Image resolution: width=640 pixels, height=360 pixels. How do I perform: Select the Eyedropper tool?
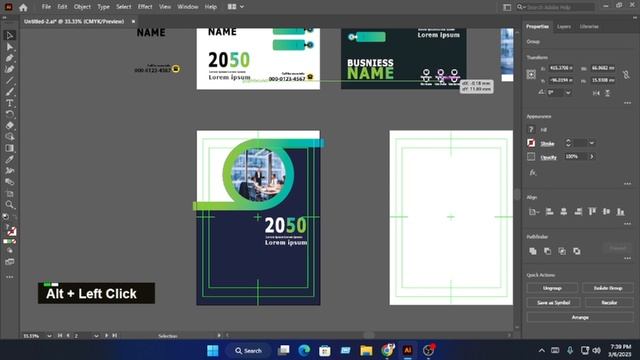coord(9,159)
